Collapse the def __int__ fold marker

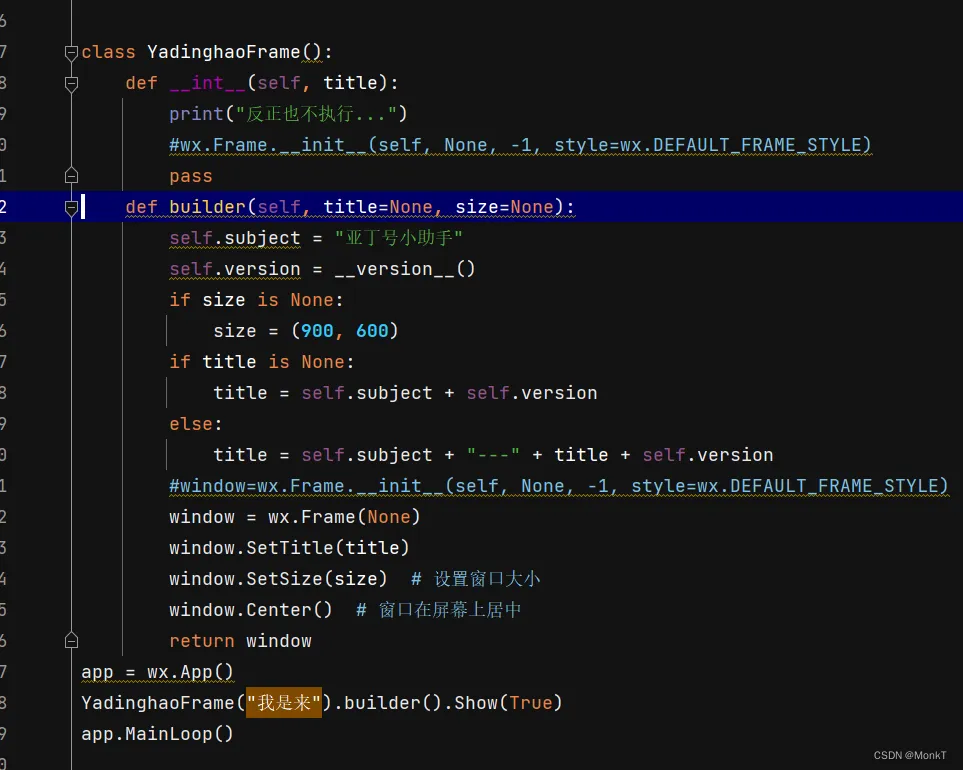point(71,84)
